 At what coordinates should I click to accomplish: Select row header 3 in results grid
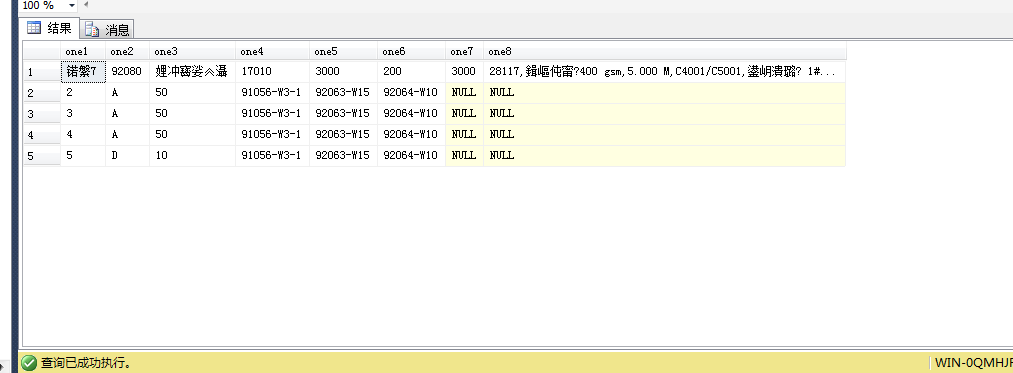pos(42,114)
